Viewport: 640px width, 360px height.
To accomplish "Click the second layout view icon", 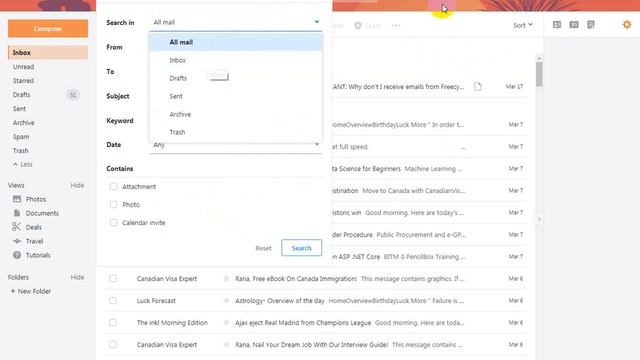I will point(574,25).
